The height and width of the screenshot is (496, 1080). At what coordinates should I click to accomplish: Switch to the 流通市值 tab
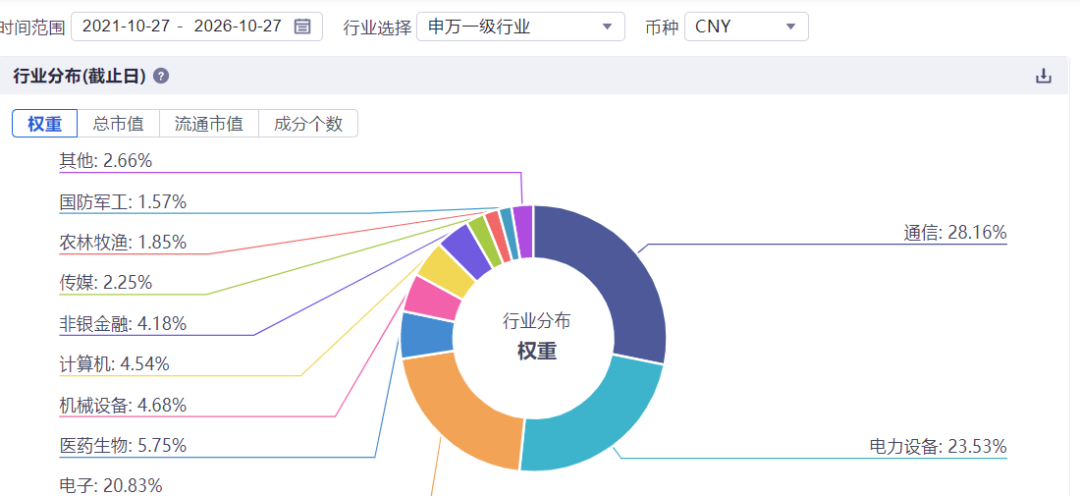click(x=209, y=124)
